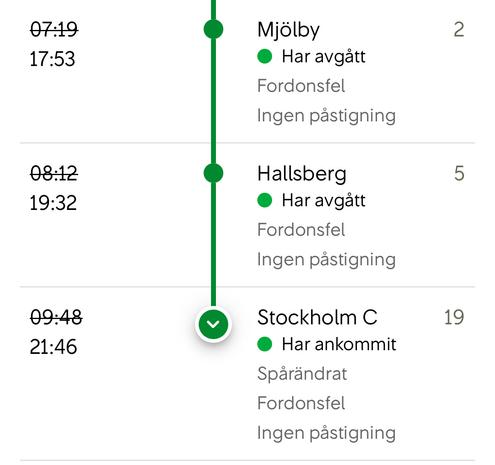Tap track number 5 for Hallsberg
495x465 pixels.
[459, 173]
